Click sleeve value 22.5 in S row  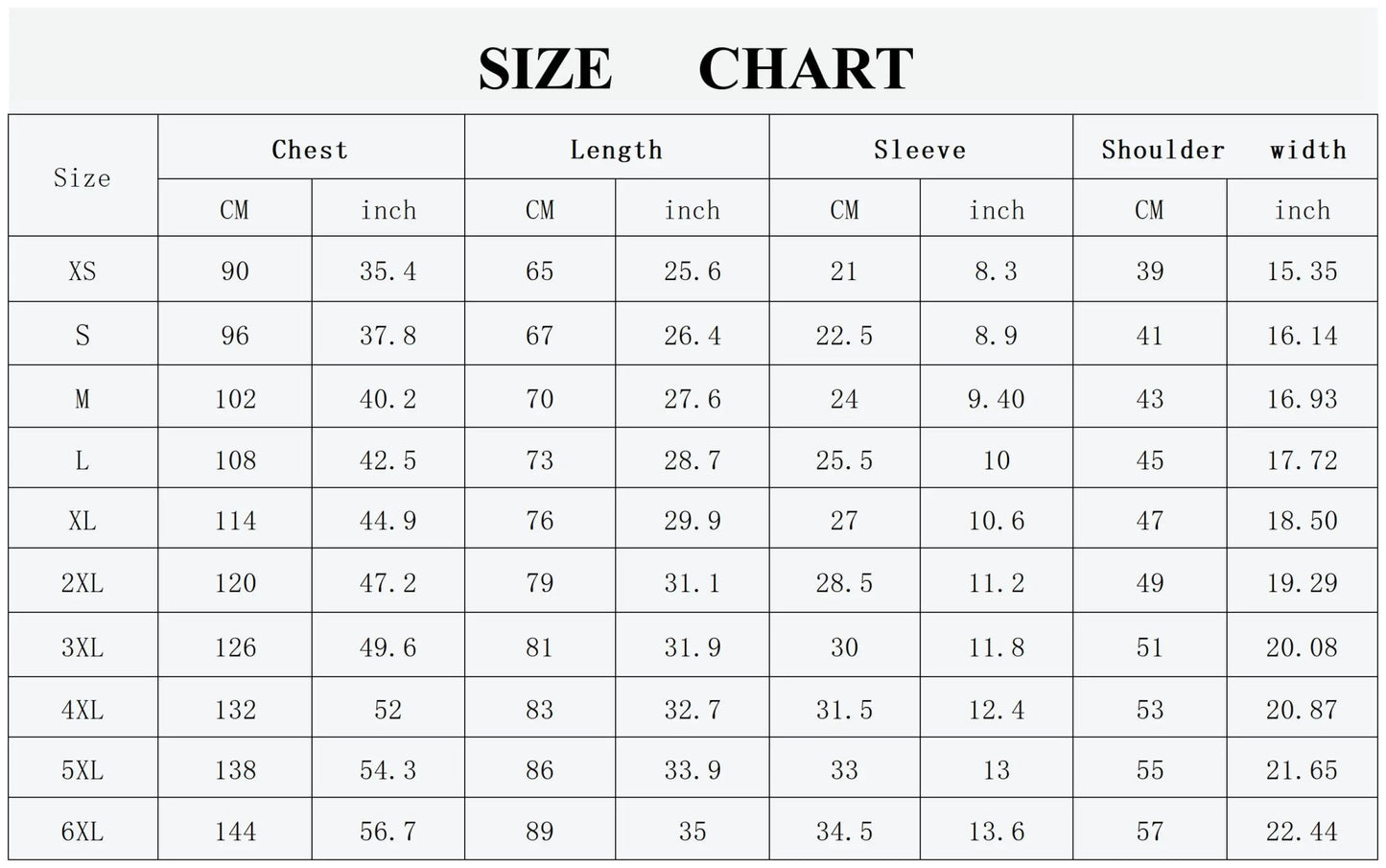844,336
